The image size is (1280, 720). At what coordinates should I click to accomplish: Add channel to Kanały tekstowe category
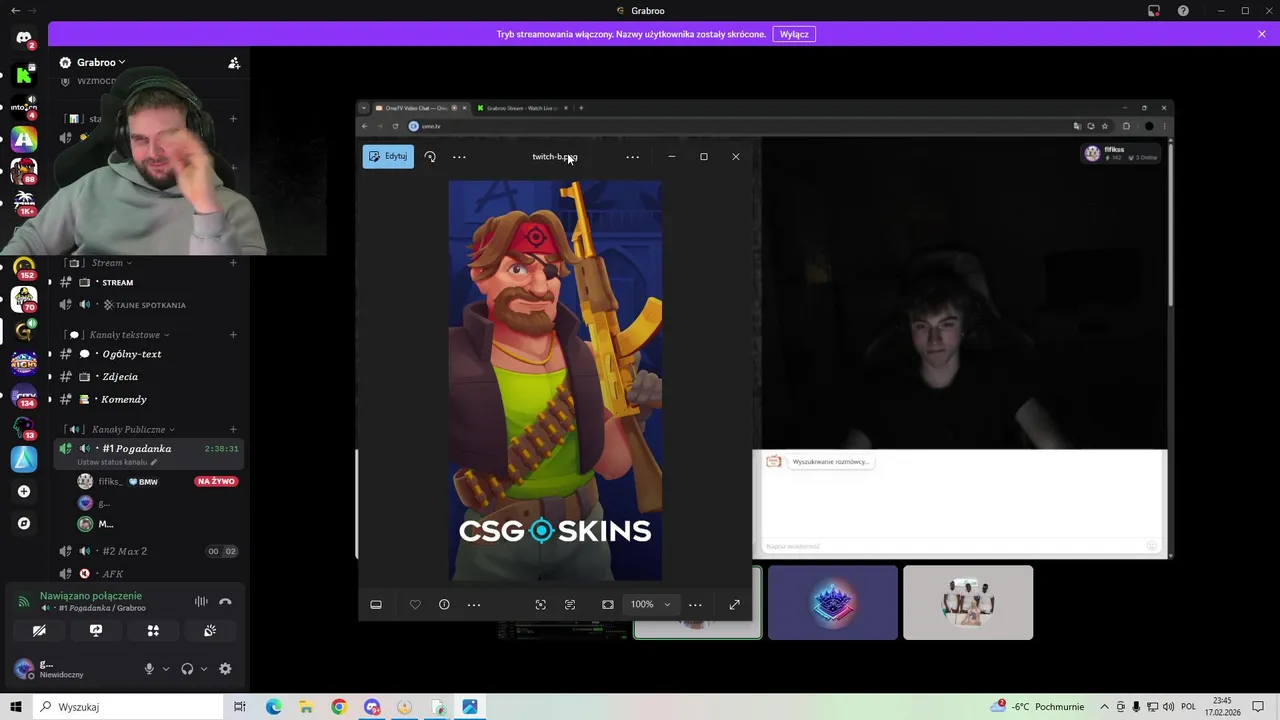[233, 335]
